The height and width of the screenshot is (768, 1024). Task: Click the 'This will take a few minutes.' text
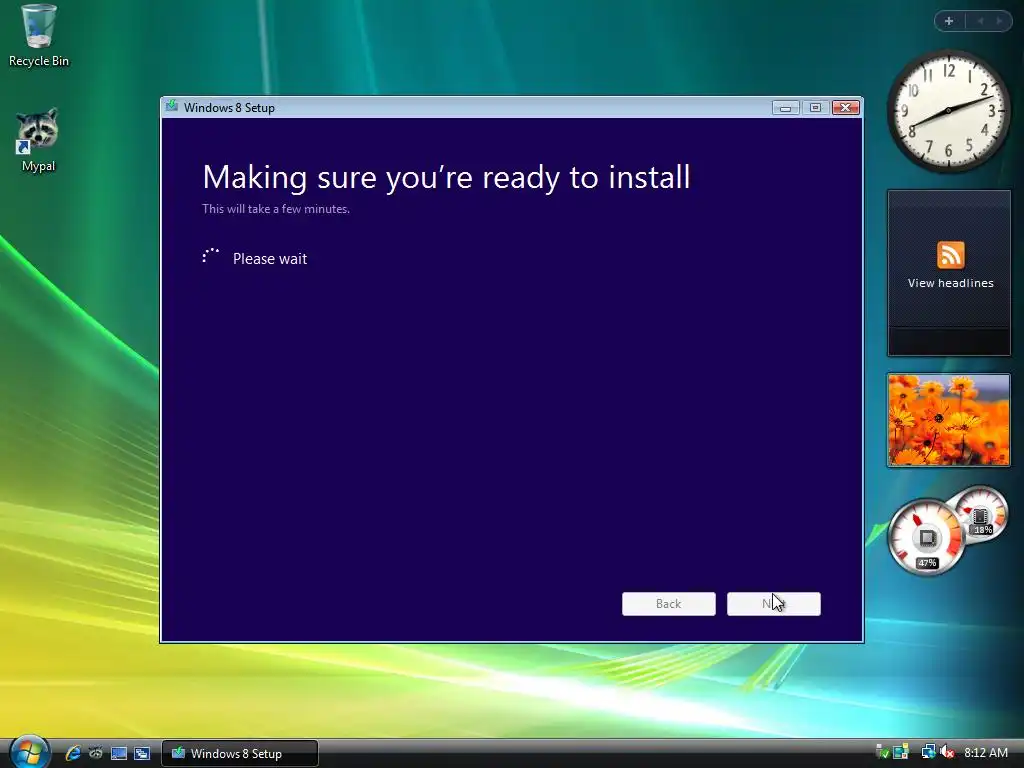click(276, 209)
